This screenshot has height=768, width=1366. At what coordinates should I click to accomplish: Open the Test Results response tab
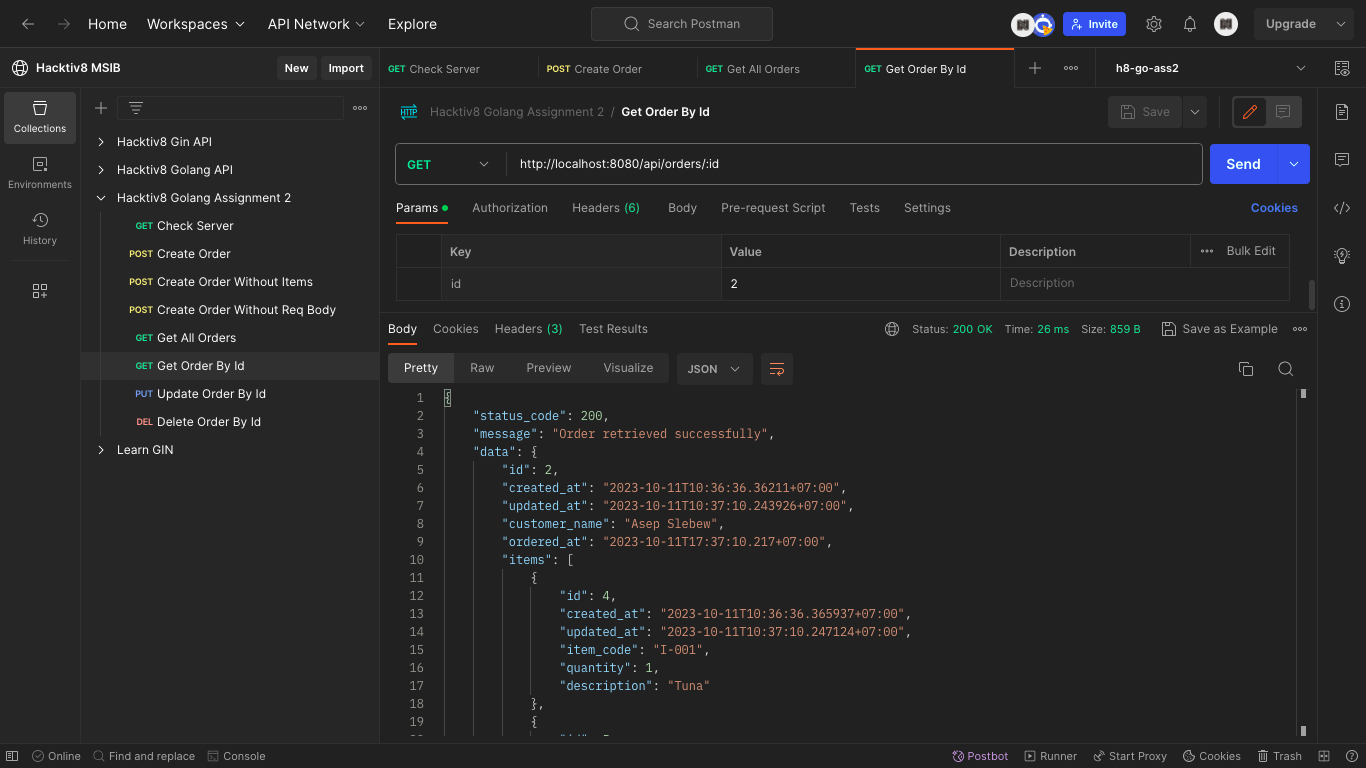(x=613, y=329)
